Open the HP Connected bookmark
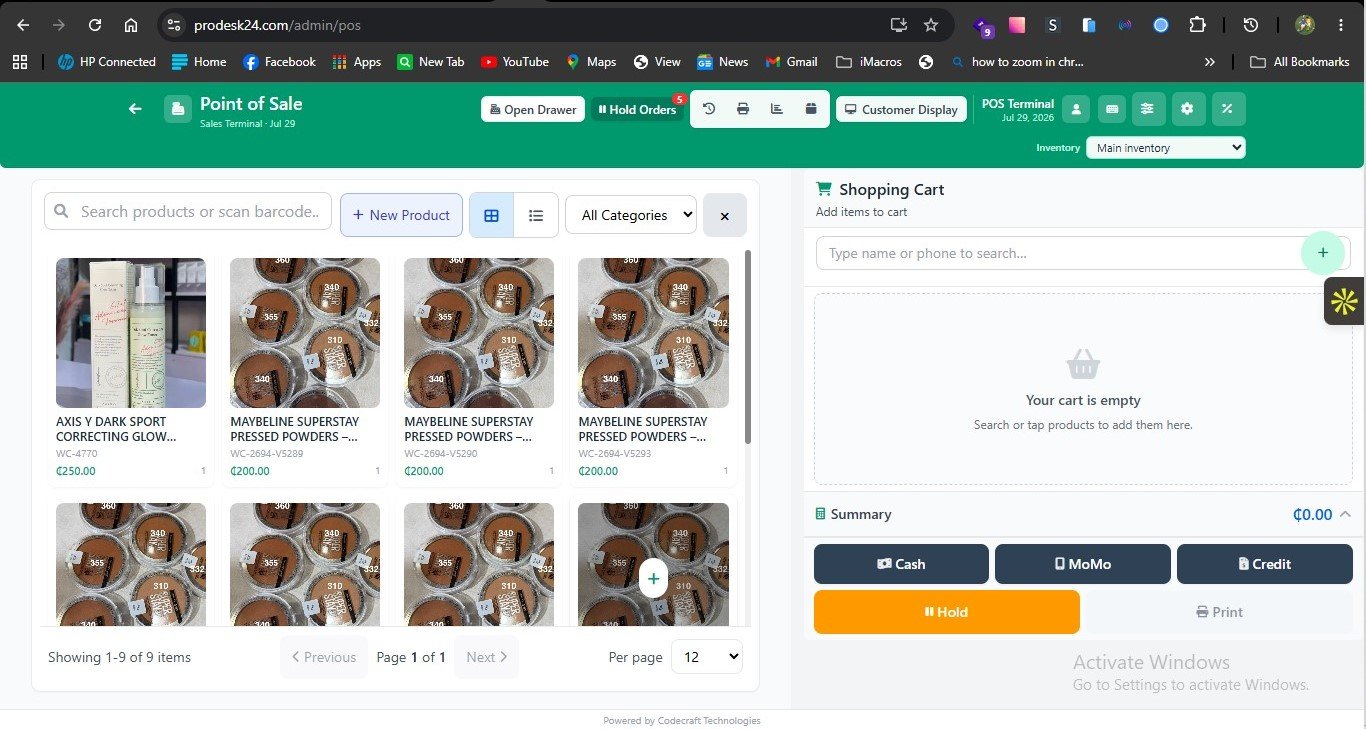1366x729 pixels. click(x=107, y=62)
